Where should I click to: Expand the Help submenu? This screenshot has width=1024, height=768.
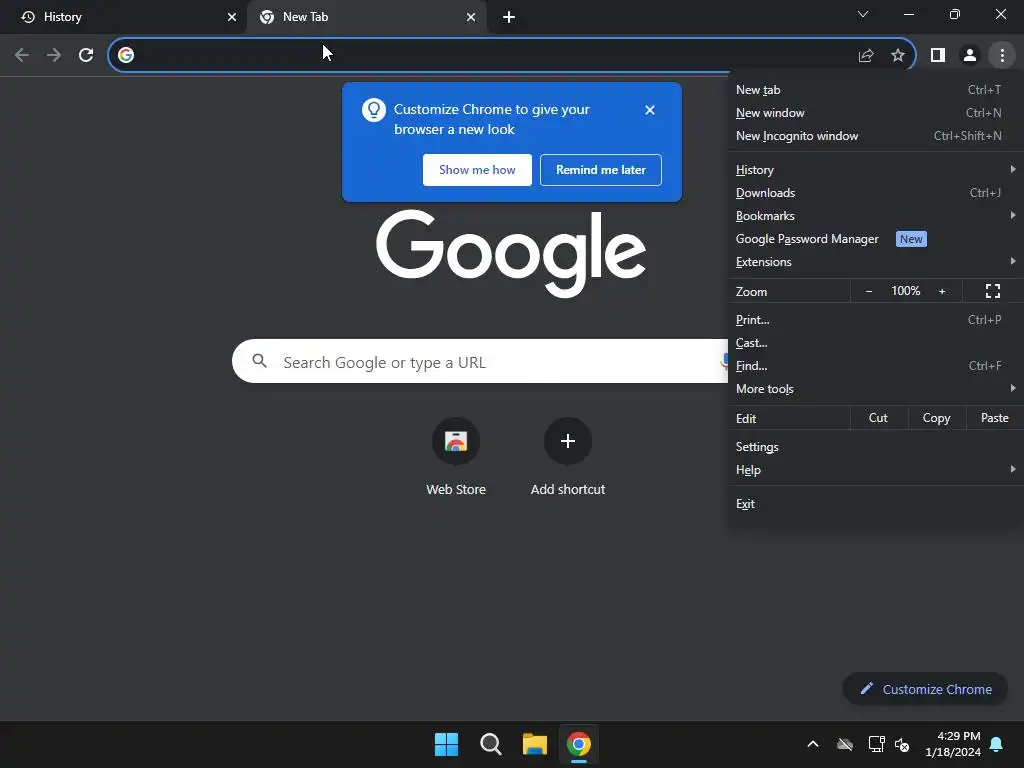point(875,470)
